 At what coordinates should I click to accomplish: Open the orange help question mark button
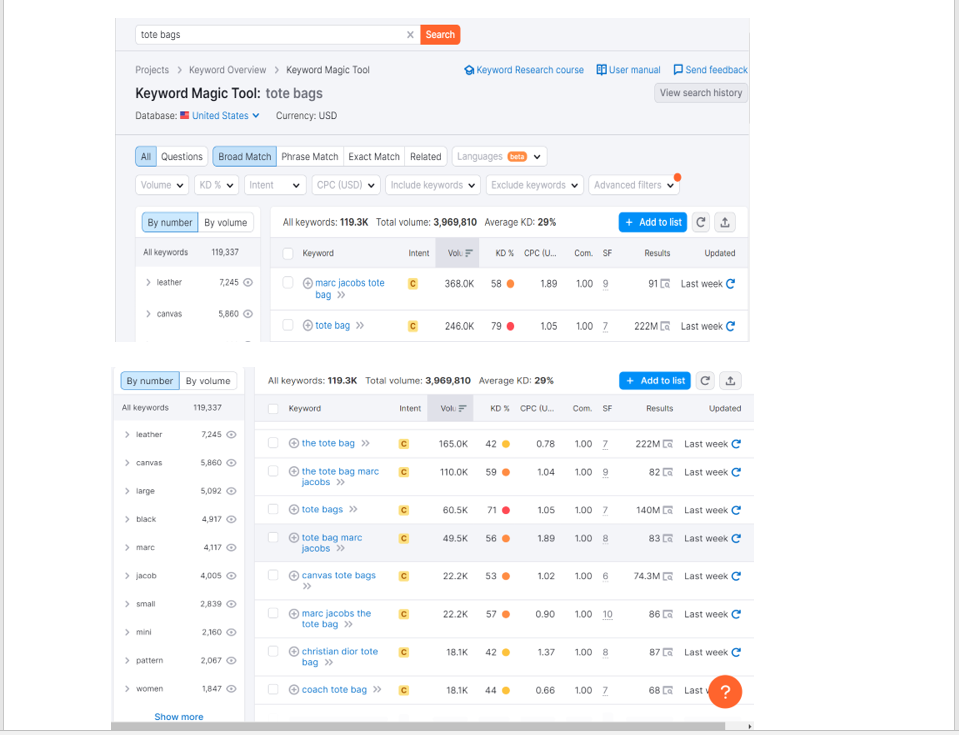coord(725,692)
